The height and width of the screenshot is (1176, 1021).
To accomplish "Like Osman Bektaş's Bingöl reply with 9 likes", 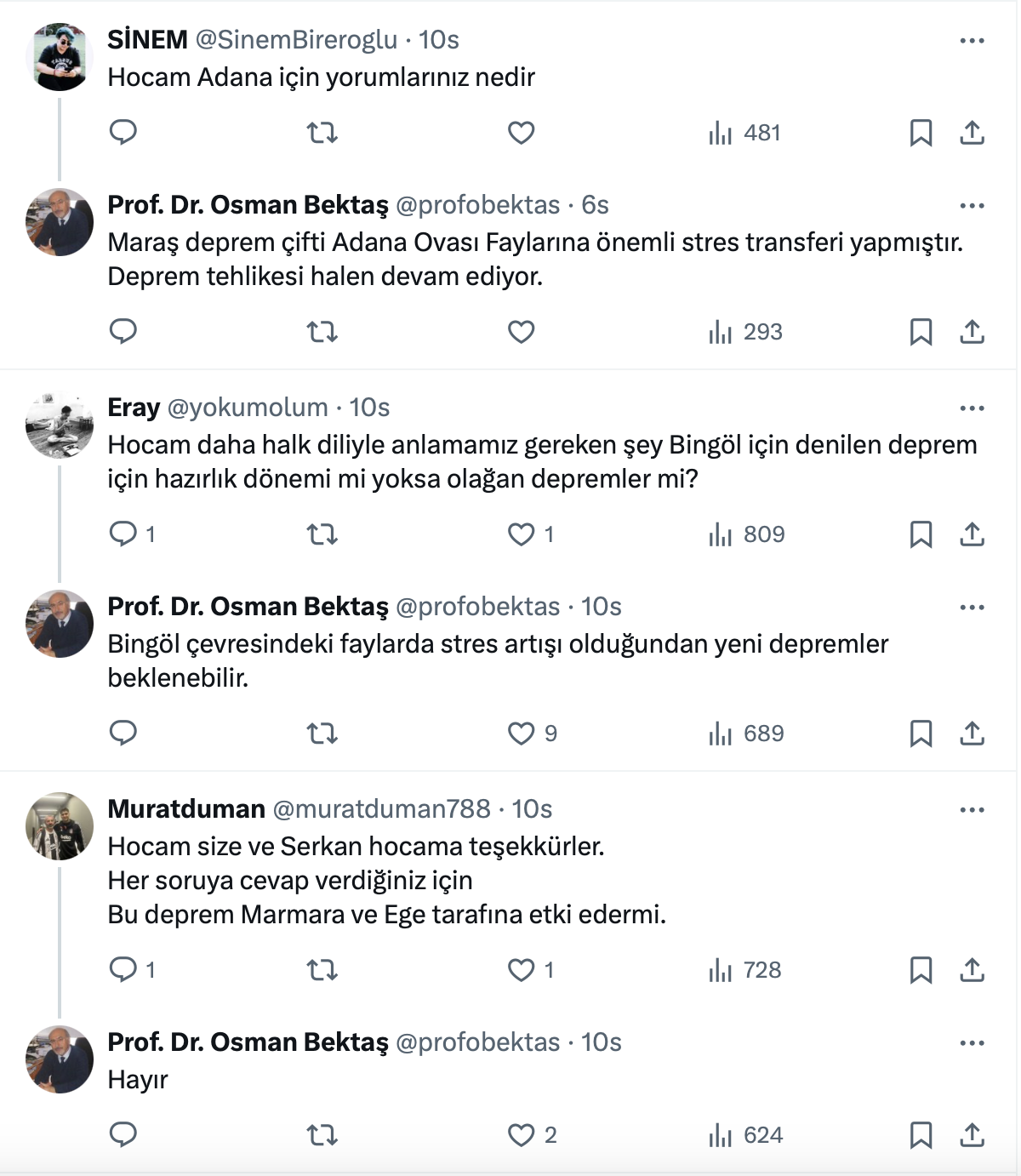I will (521, 734).
